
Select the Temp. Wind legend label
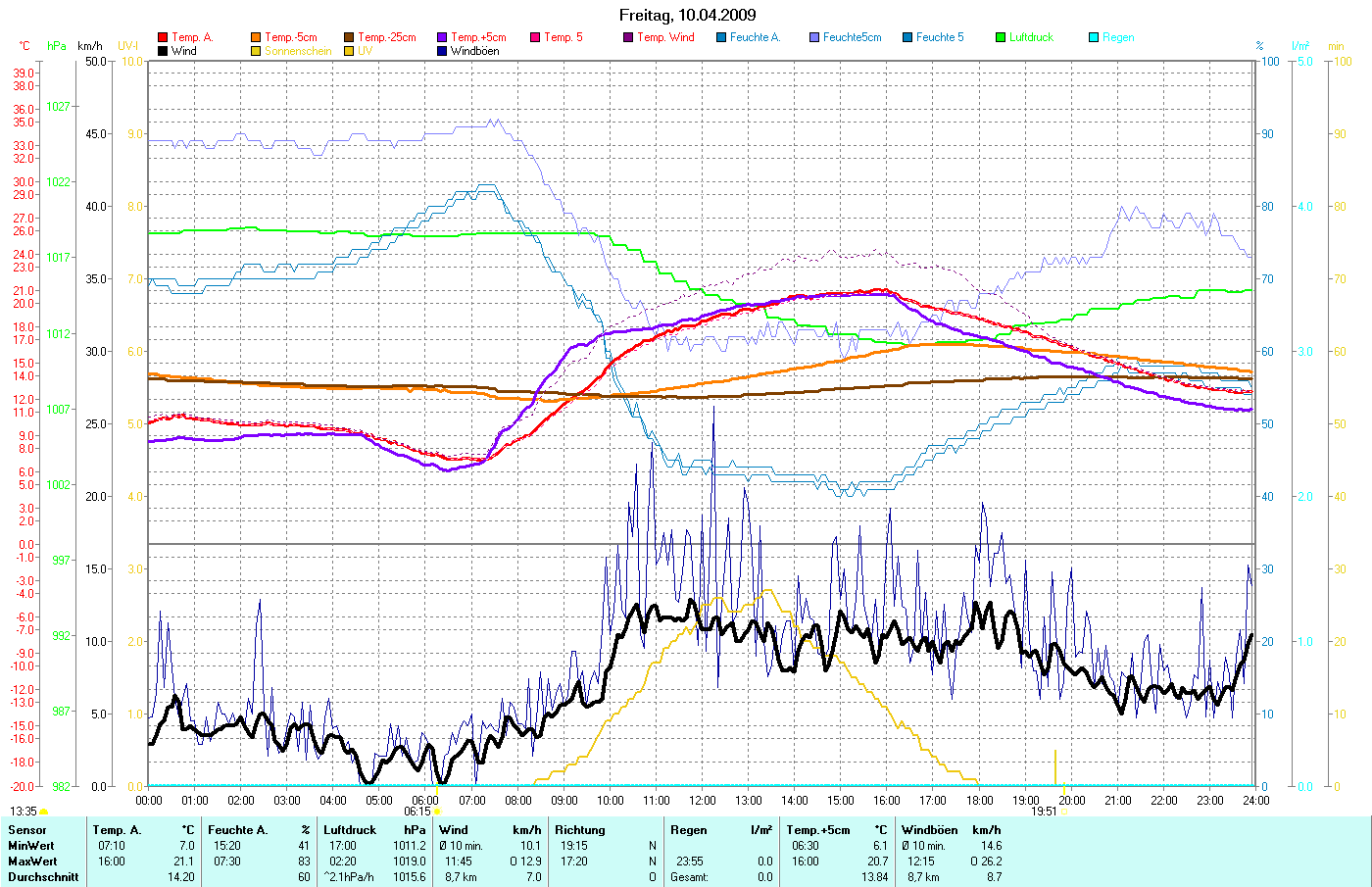[665, 37]
